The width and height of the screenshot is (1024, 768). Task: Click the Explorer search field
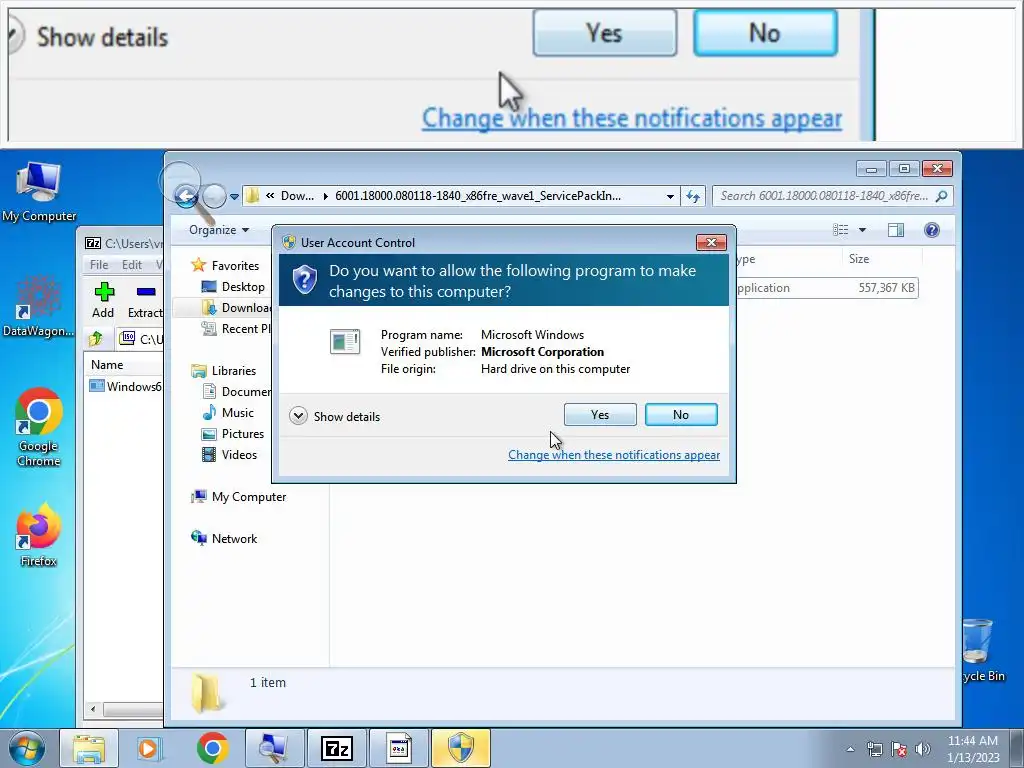click(833, 196)
